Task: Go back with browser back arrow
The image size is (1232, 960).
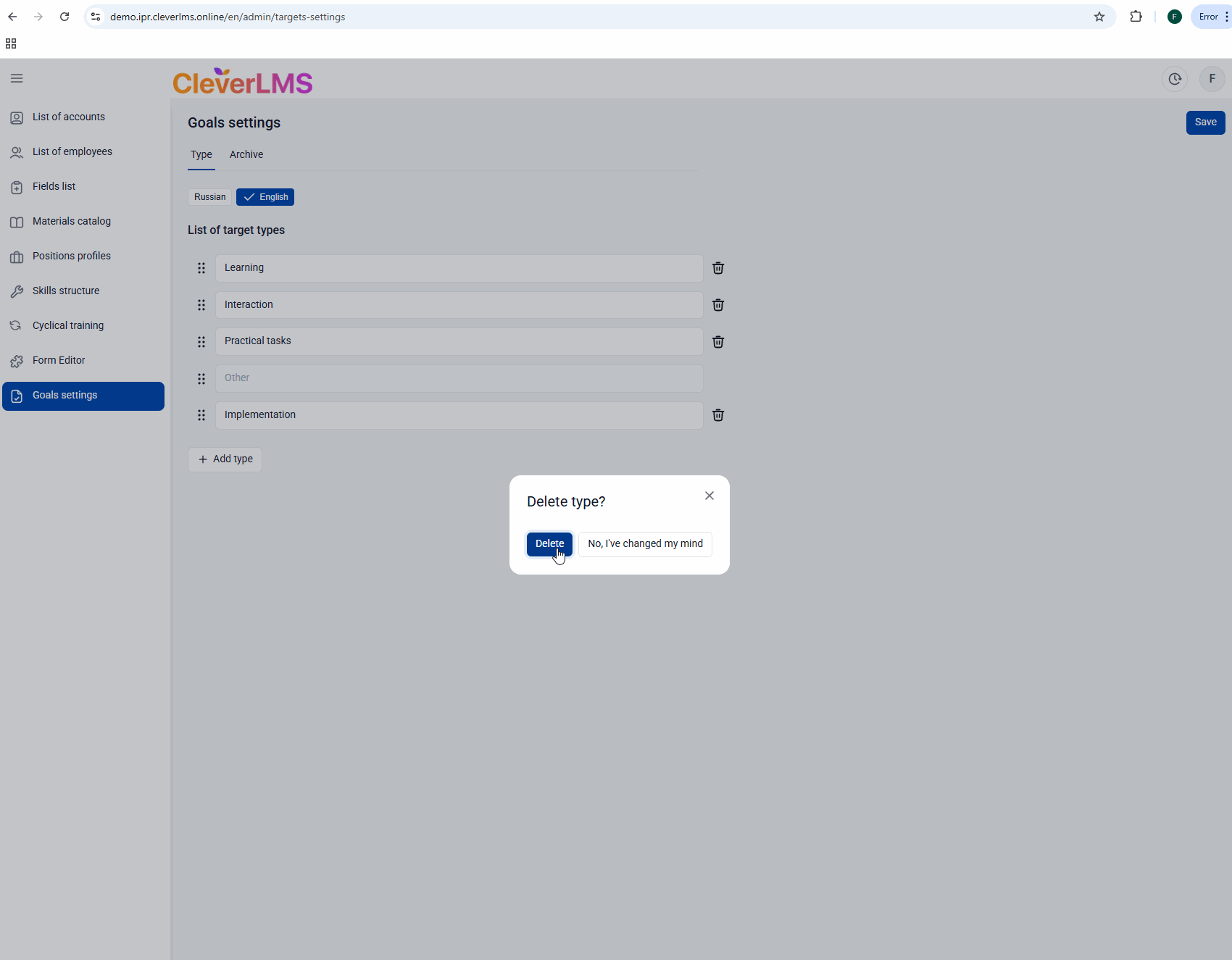Action: [x=12, y=17]
